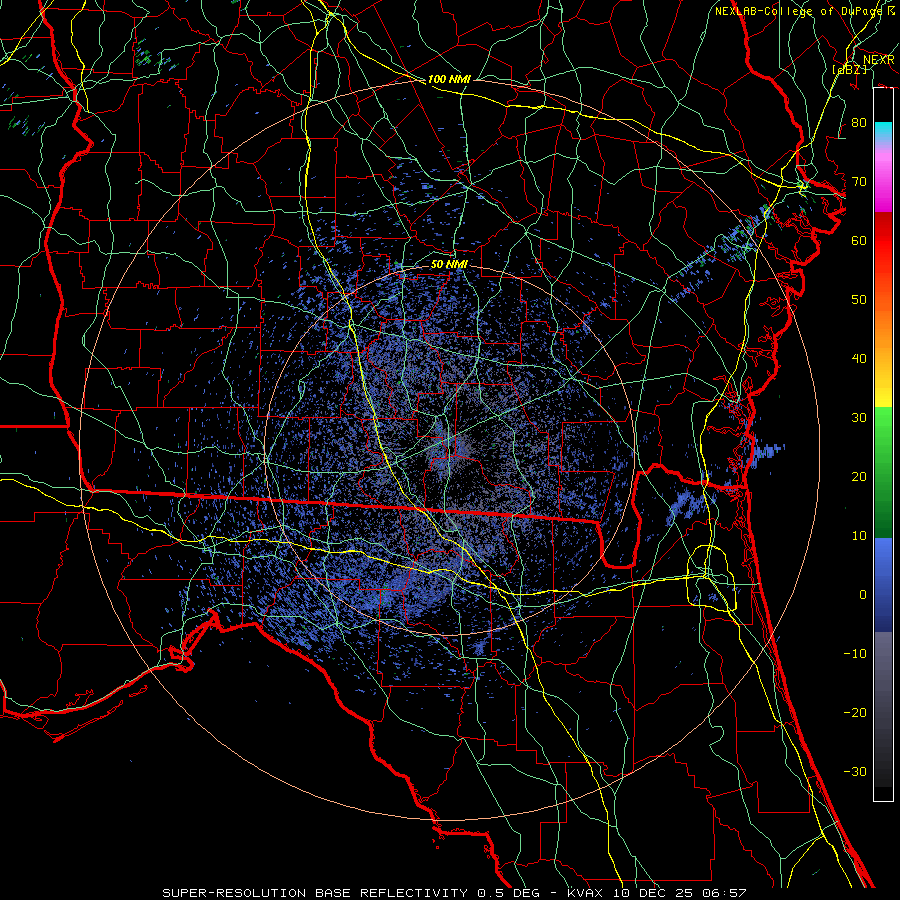Click the magenta-pink segment of the color scale

pos(883,178)
